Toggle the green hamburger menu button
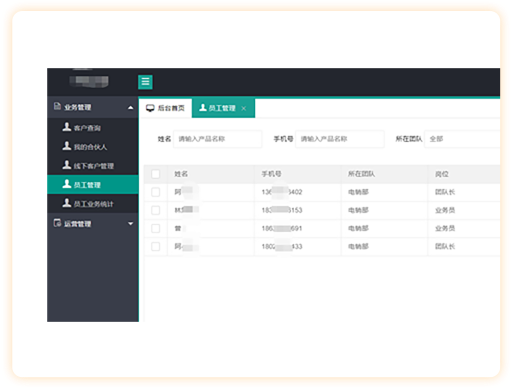 (x=145, y=82)
